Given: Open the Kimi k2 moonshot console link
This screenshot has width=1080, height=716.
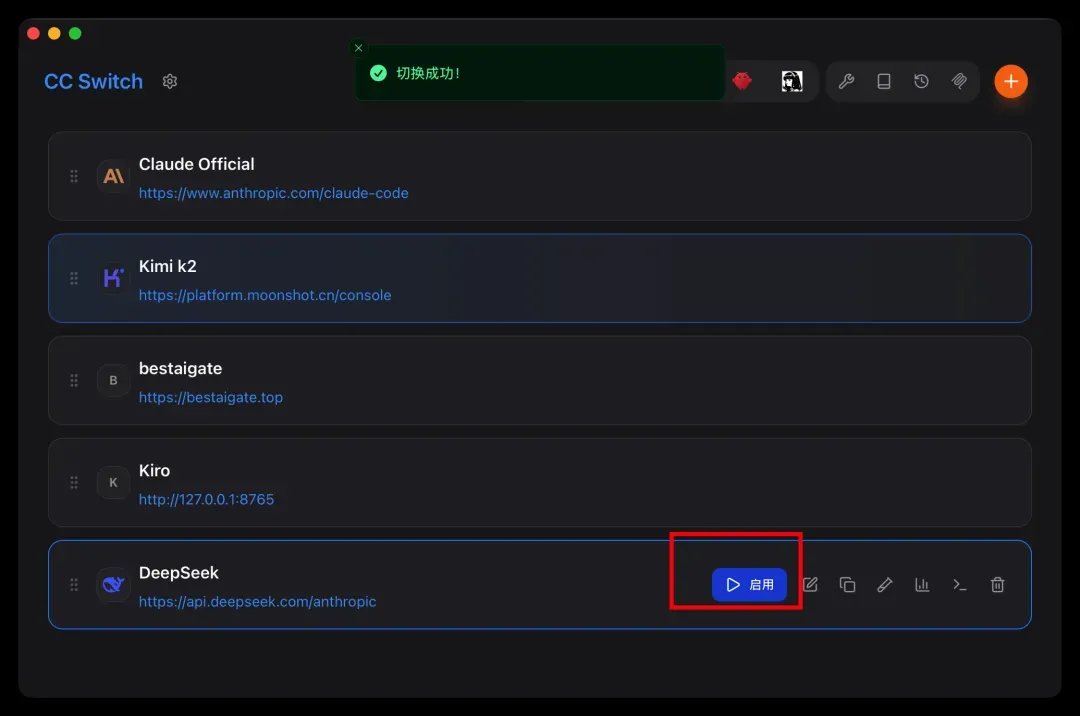Looking at the screenshot, I should pyautogui.click(x=264, y=295).
